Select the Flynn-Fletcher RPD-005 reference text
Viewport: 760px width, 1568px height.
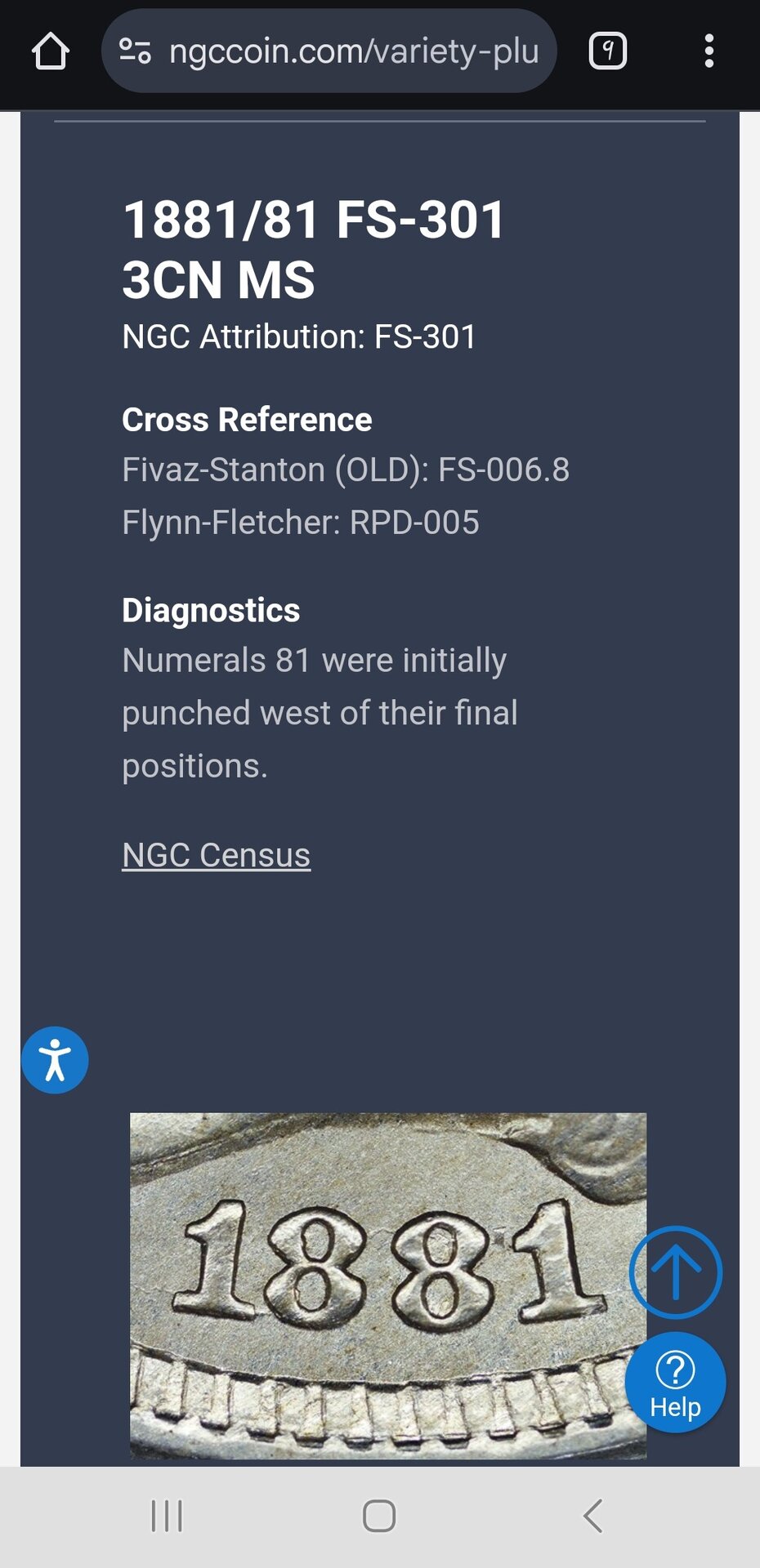tap(301, 523)
